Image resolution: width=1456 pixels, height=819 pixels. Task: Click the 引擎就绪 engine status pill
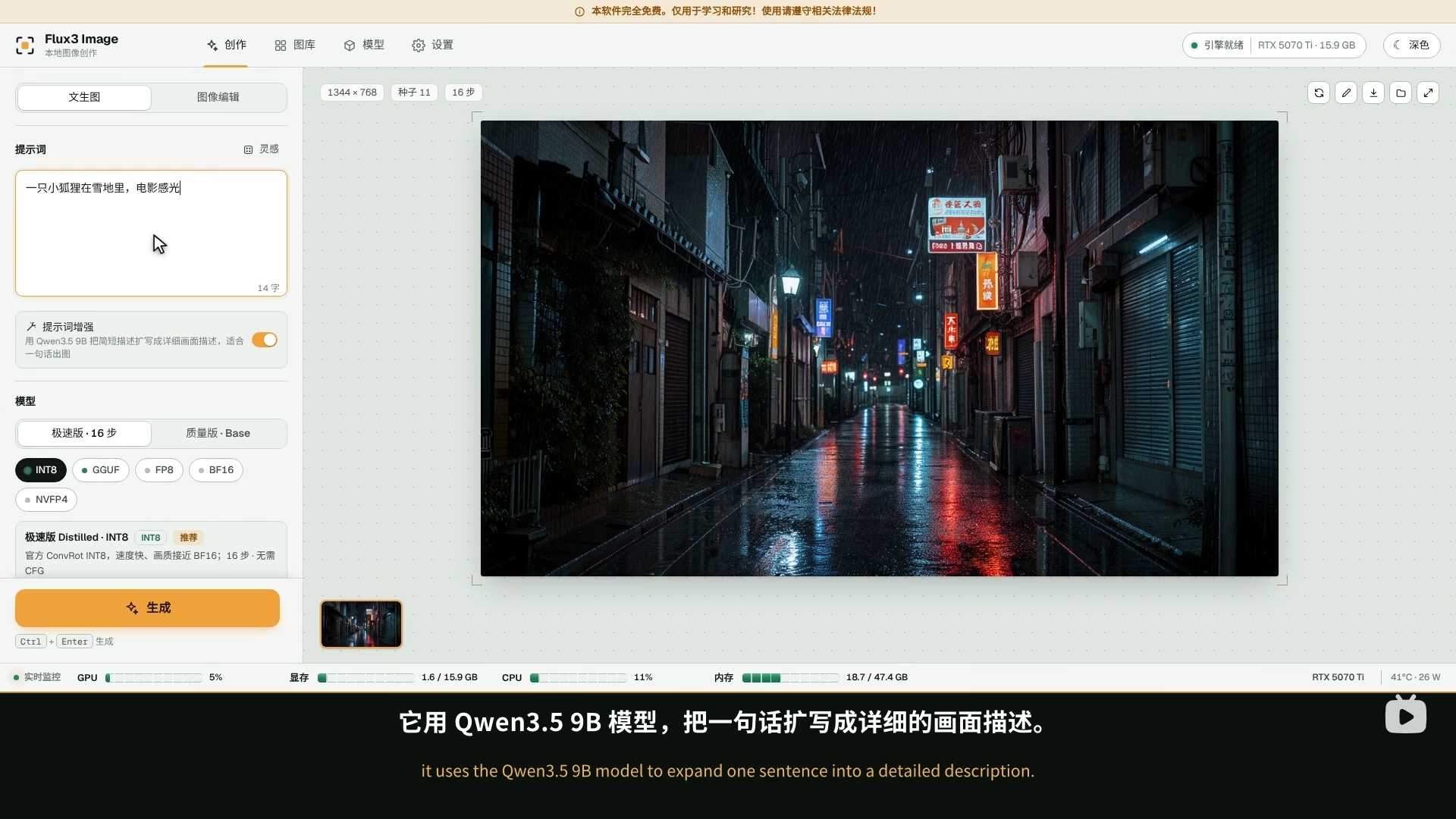[1274, 45]
